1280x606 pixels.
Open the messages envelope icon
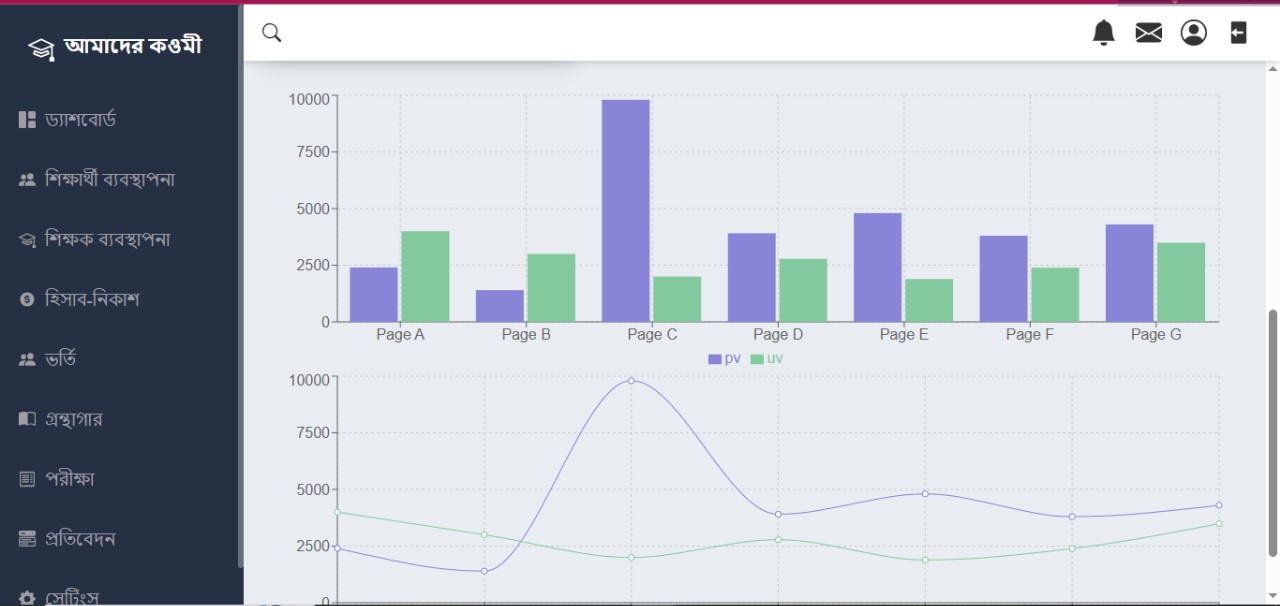[x=1148, y=33]
